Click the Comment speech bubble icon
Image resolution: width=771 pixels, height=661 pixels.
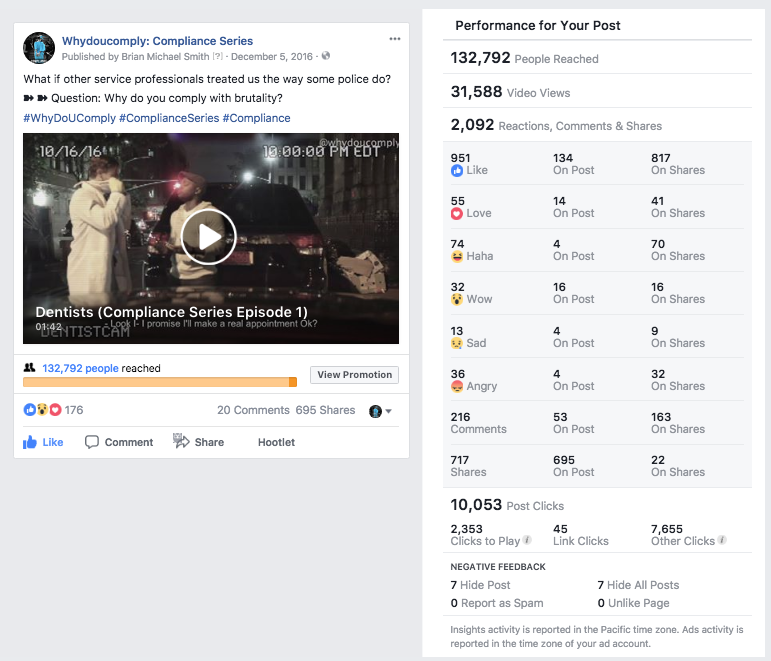pyautogui.click(x=92, y=442)
